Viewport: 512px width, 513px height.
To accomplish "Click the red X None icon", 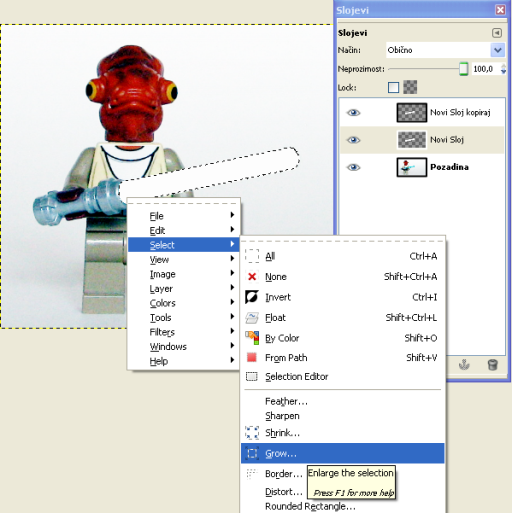I will click(x=252, y=277).
